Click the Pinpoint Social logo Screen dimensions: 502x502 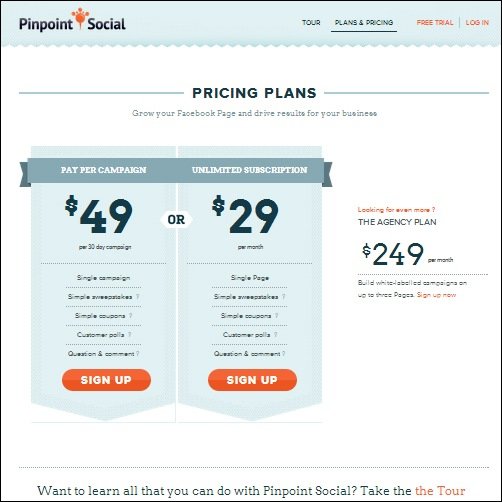pyautogui.click(x=72, y=20)
